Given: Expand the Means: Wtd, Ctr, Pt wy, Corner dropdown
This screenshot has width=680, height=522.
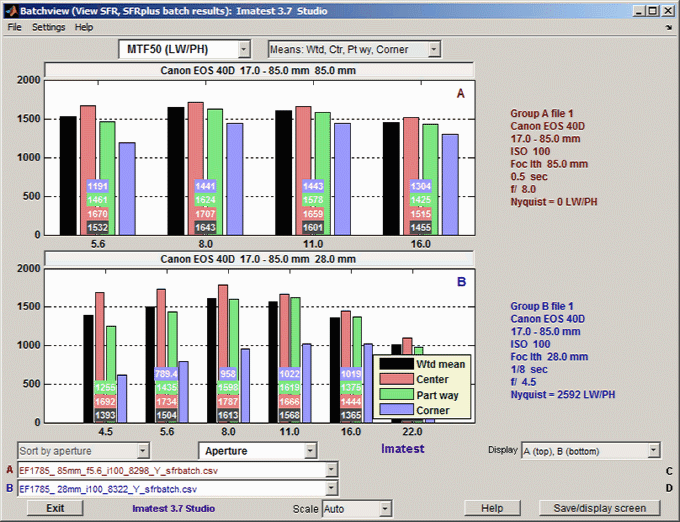Looking at the screenshot, I should (x=434, y=49).
